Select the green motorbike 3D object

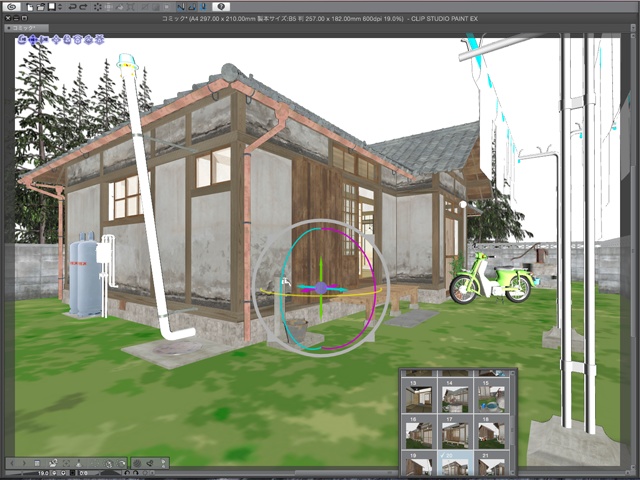[494, 278]
